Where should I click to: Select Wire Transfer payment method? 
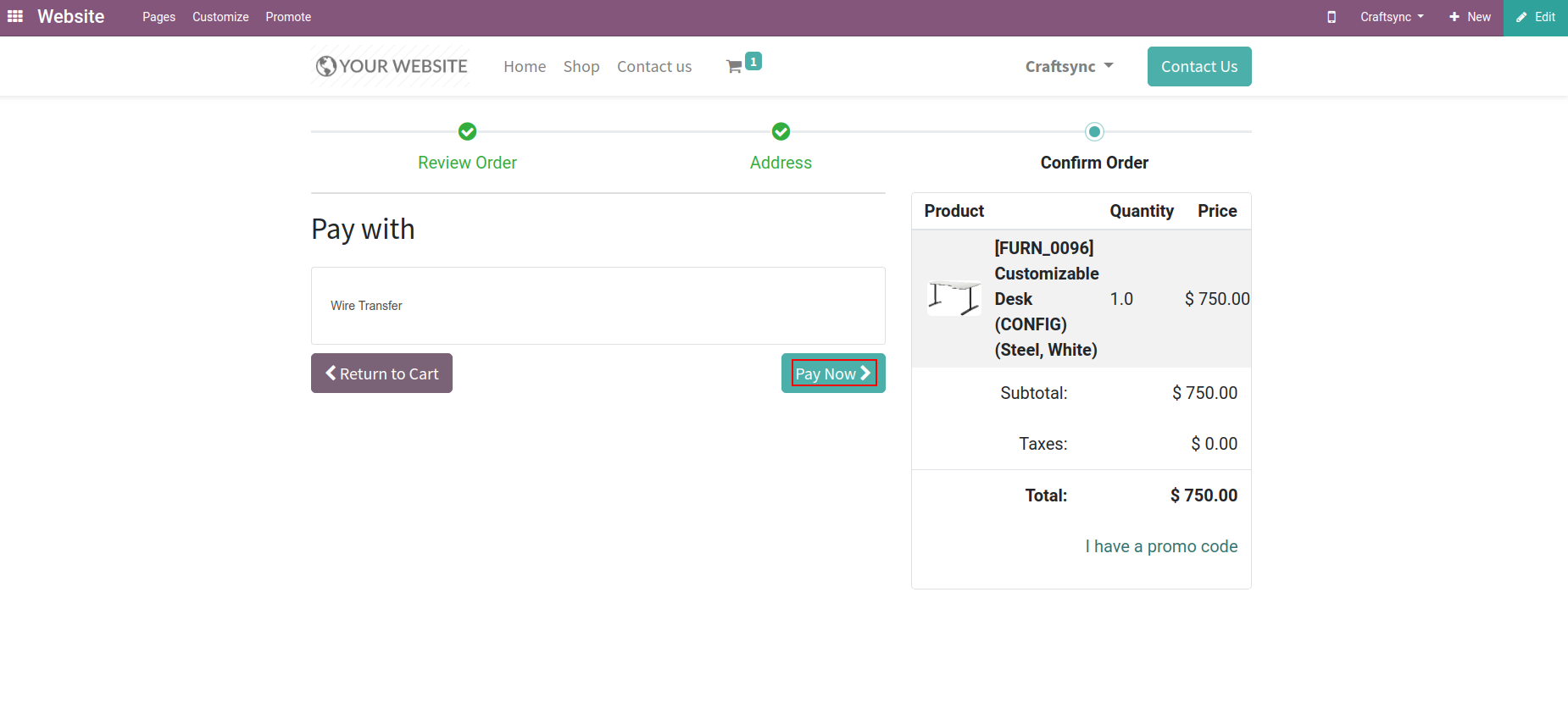pos(367,306)
